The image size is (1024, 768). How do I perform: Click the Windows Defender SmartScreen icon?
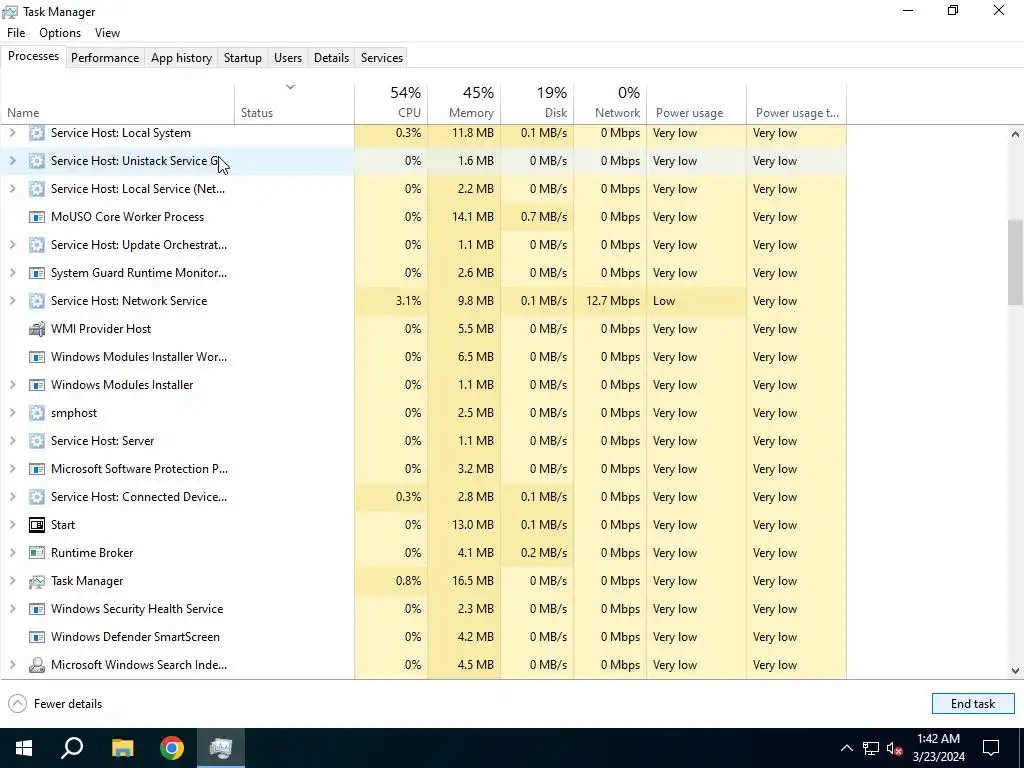[37, 637]
